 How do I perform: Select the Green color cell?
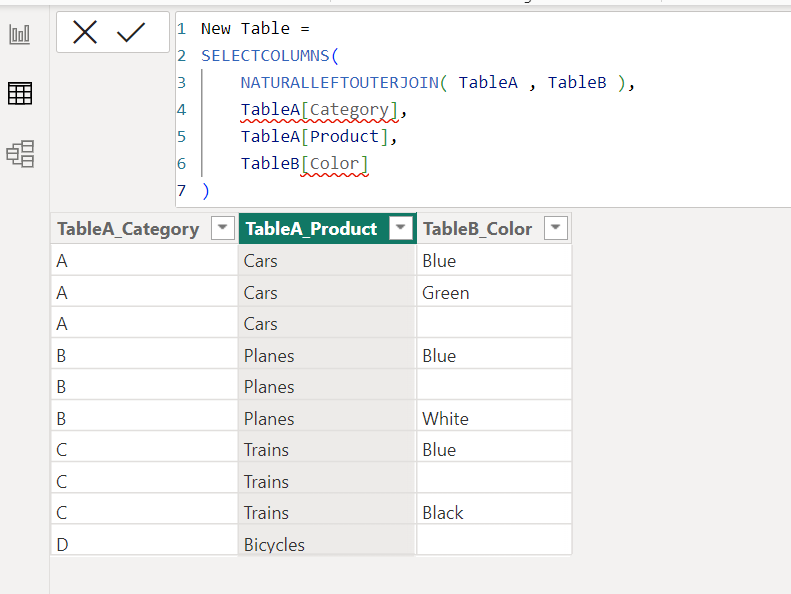494,293
